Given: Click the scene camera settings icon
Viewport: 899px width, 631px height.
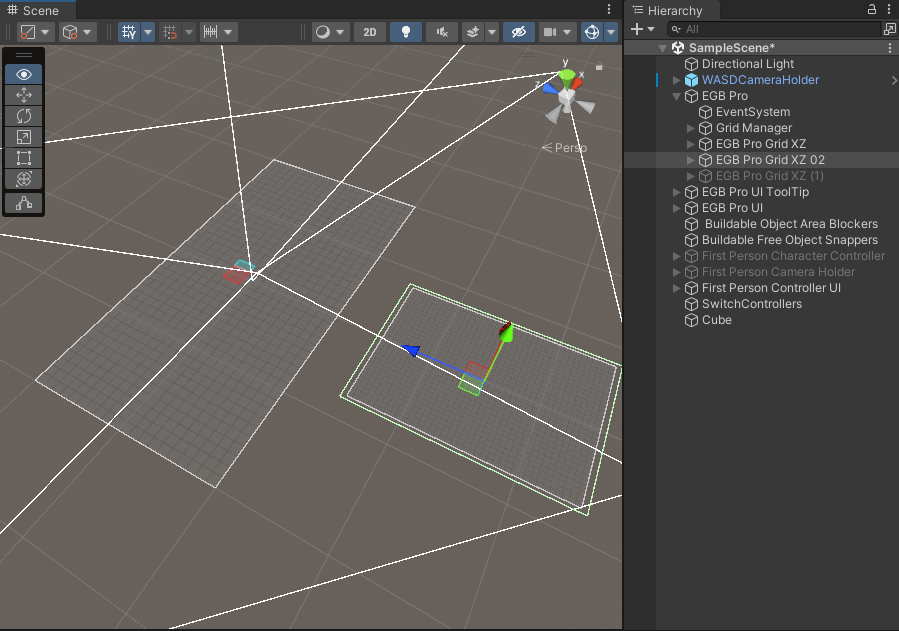Looking at the screenshot, I should click(550, 32).
